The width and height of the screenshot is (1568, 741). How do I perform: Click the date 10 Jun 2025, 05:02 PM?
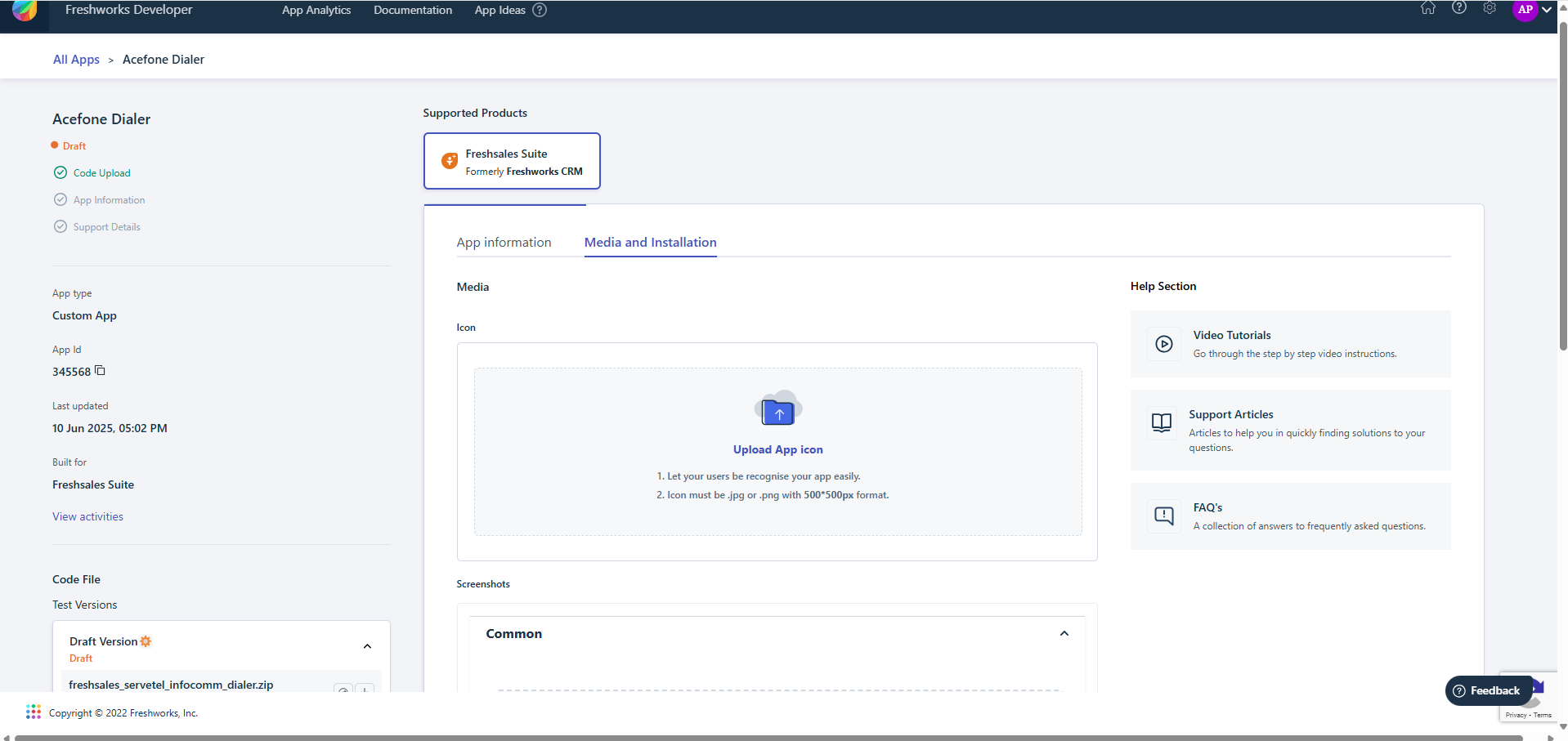[110, 428]
